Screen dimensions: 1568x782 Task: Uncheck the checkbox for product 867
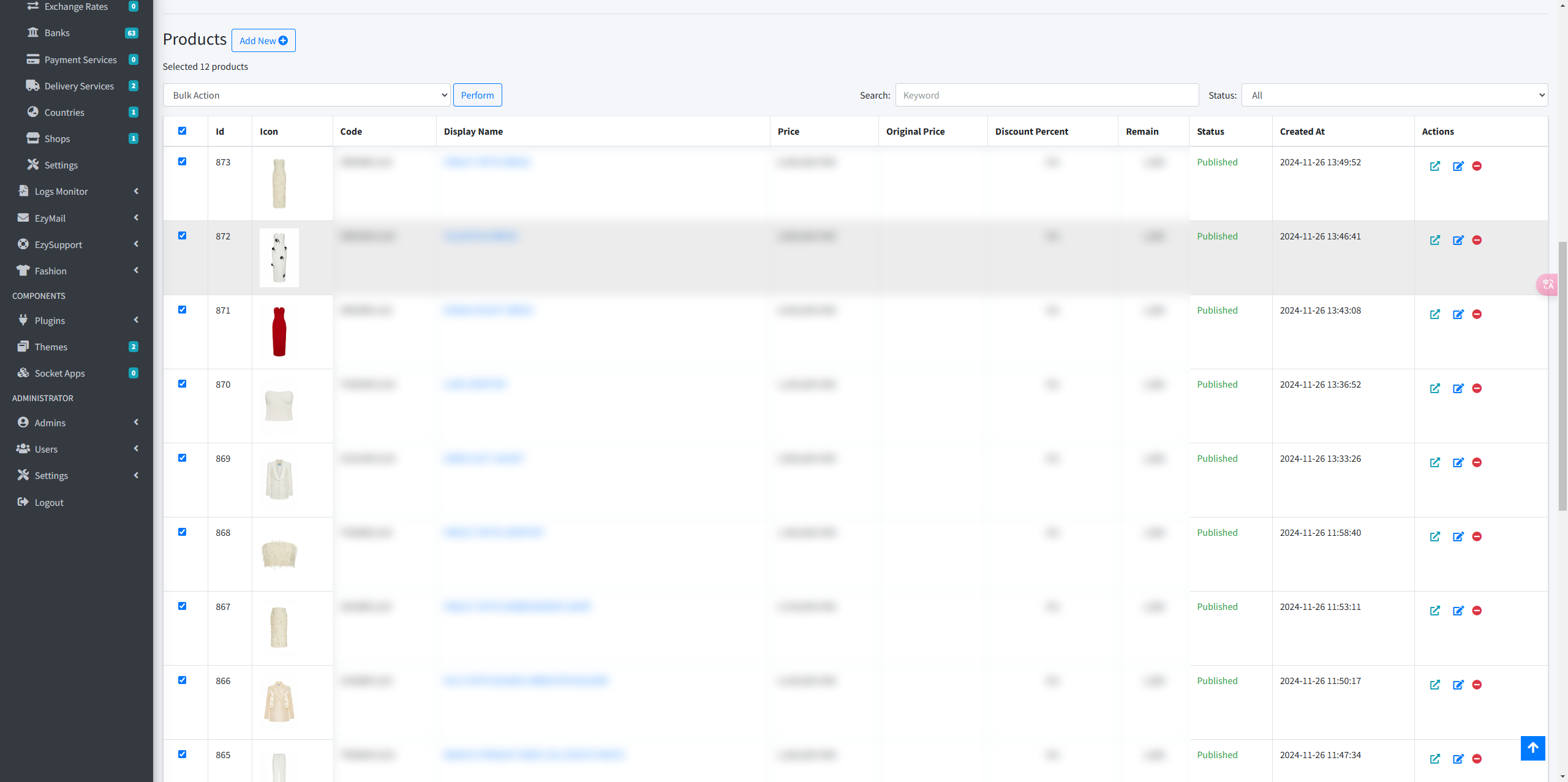[x=182, y=606]
